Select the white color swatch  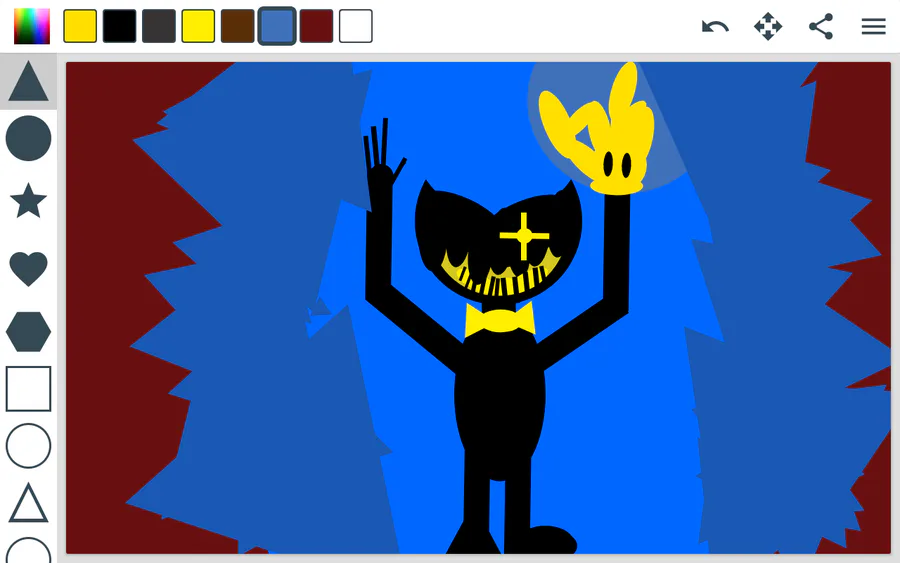point(356,26)
